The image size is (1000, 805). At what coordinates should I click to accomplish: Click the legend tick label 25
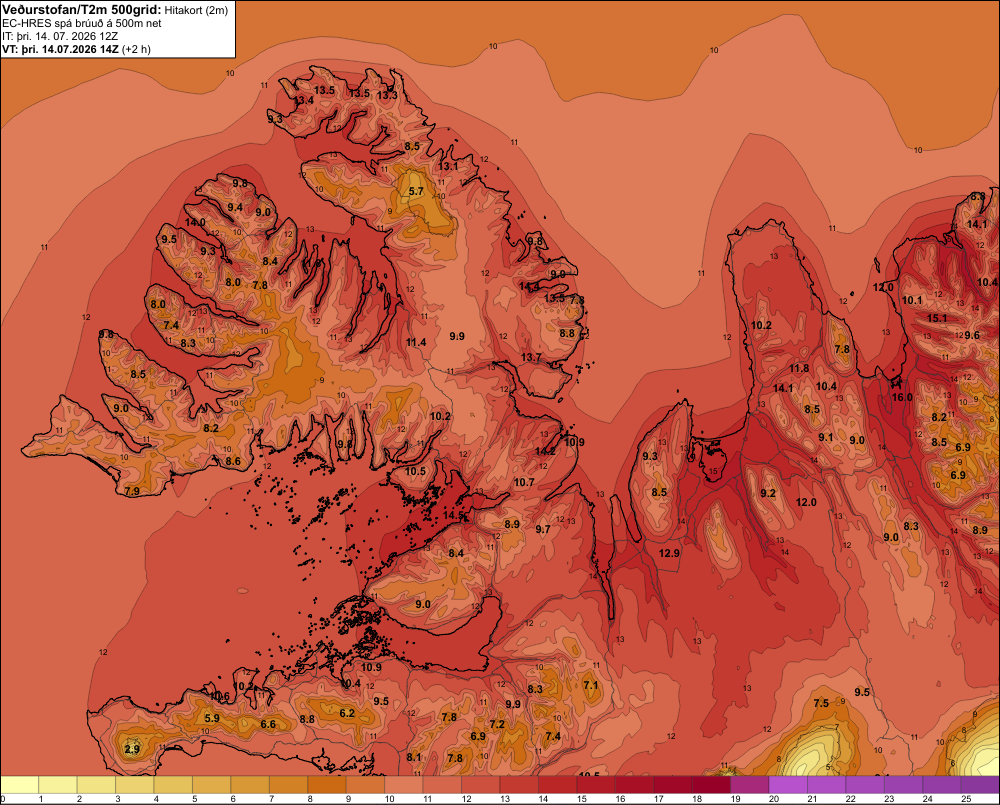[966, 799]
